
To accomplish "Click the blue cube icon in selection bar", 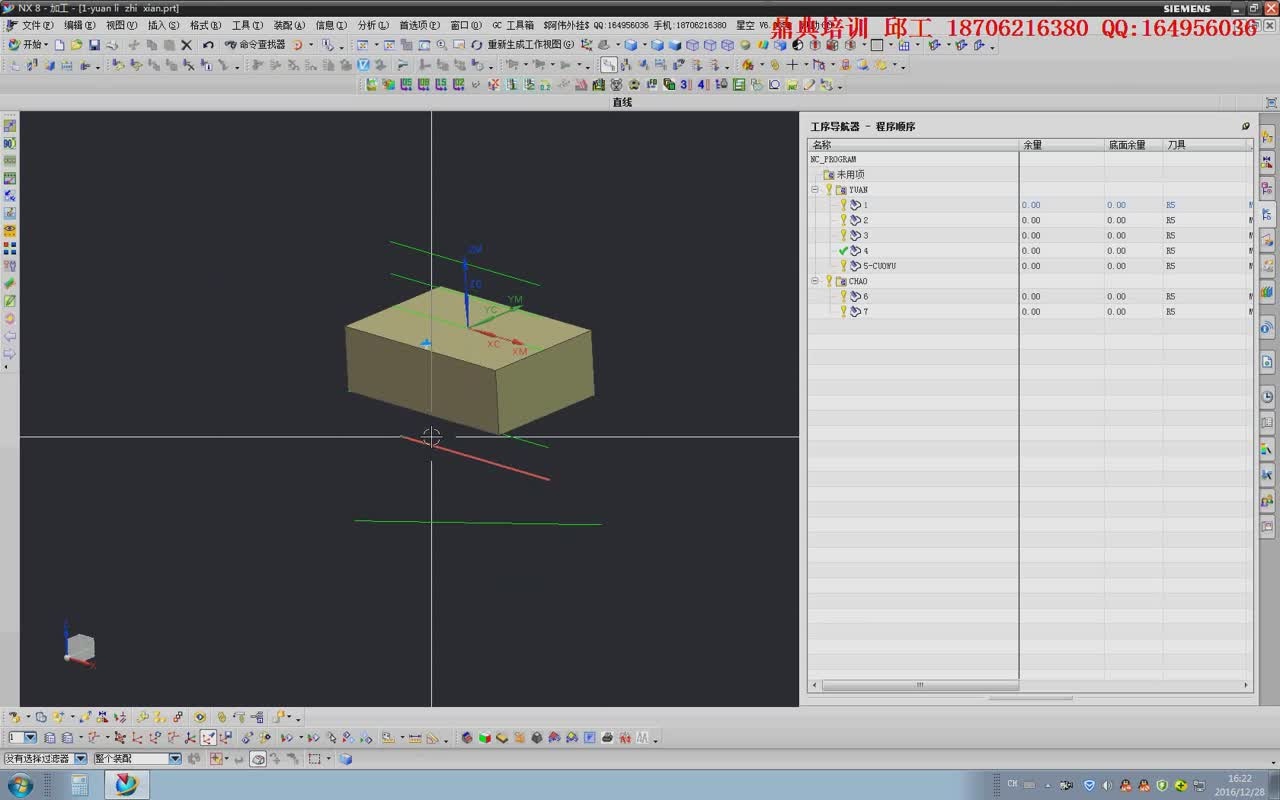I will pos(346,759).
